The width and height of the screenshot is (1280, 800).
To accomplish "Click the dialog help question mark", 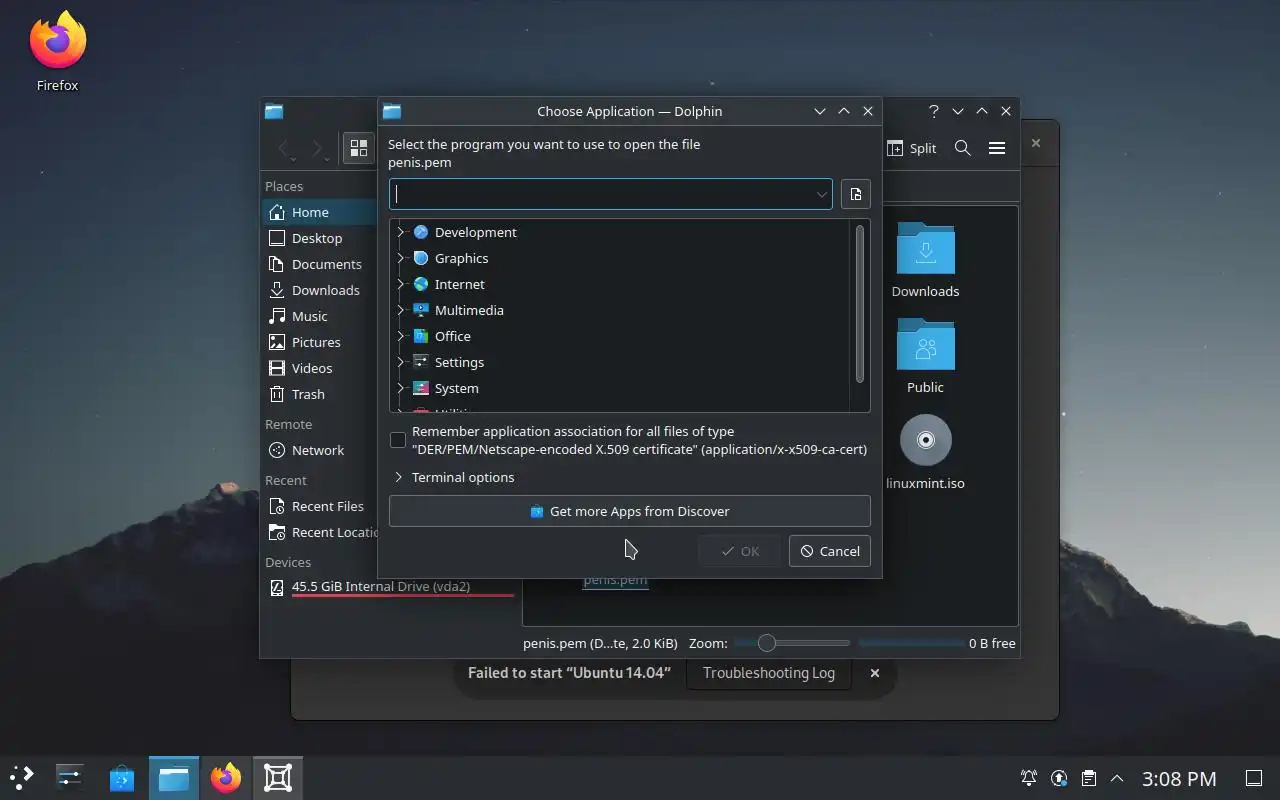I will tap(934, 111).
